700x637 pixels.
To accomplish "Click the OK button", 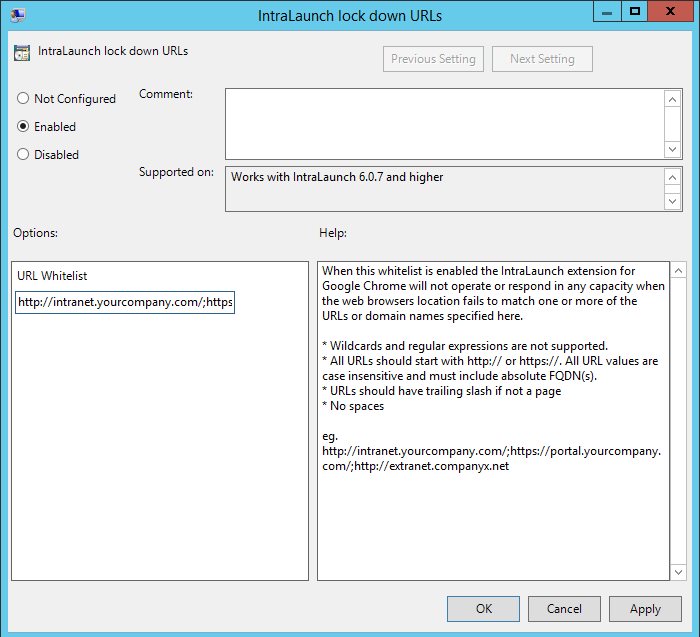I will coord(484,608).
